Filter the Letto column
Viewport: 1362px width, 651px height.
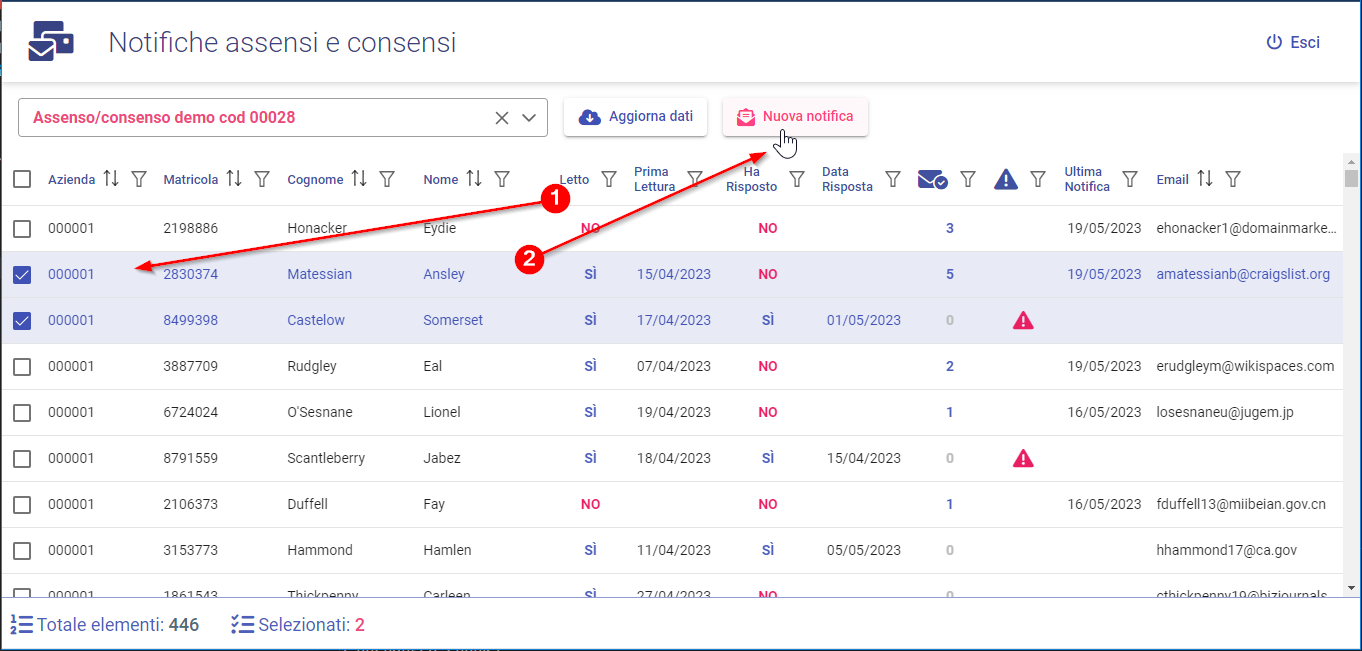608,179
